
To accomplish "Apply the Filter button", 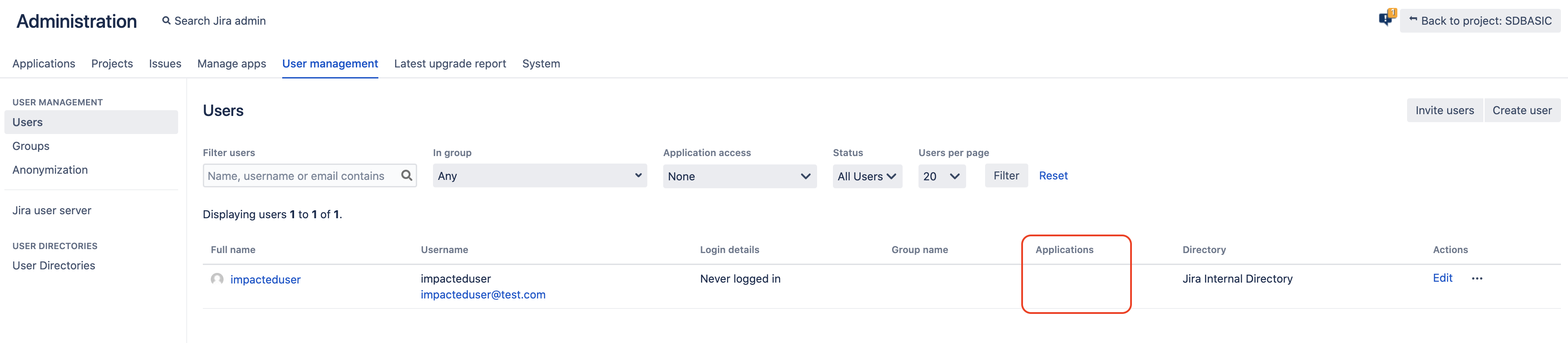I will click(x=1005, y=176).
